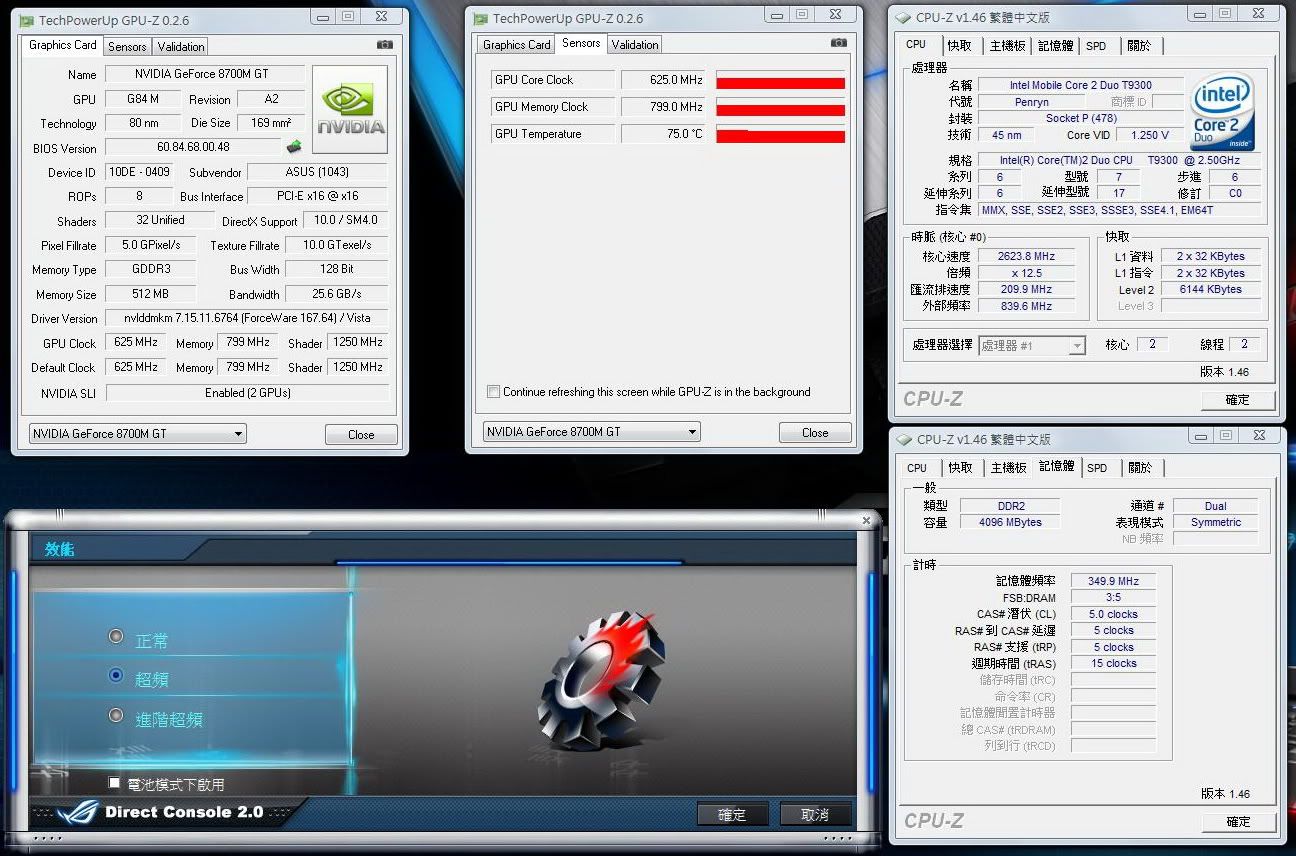This screenshot has width=1296, height=856.
Task: Click the GPU Temperature red graph bar
Action: coord(781,136)
